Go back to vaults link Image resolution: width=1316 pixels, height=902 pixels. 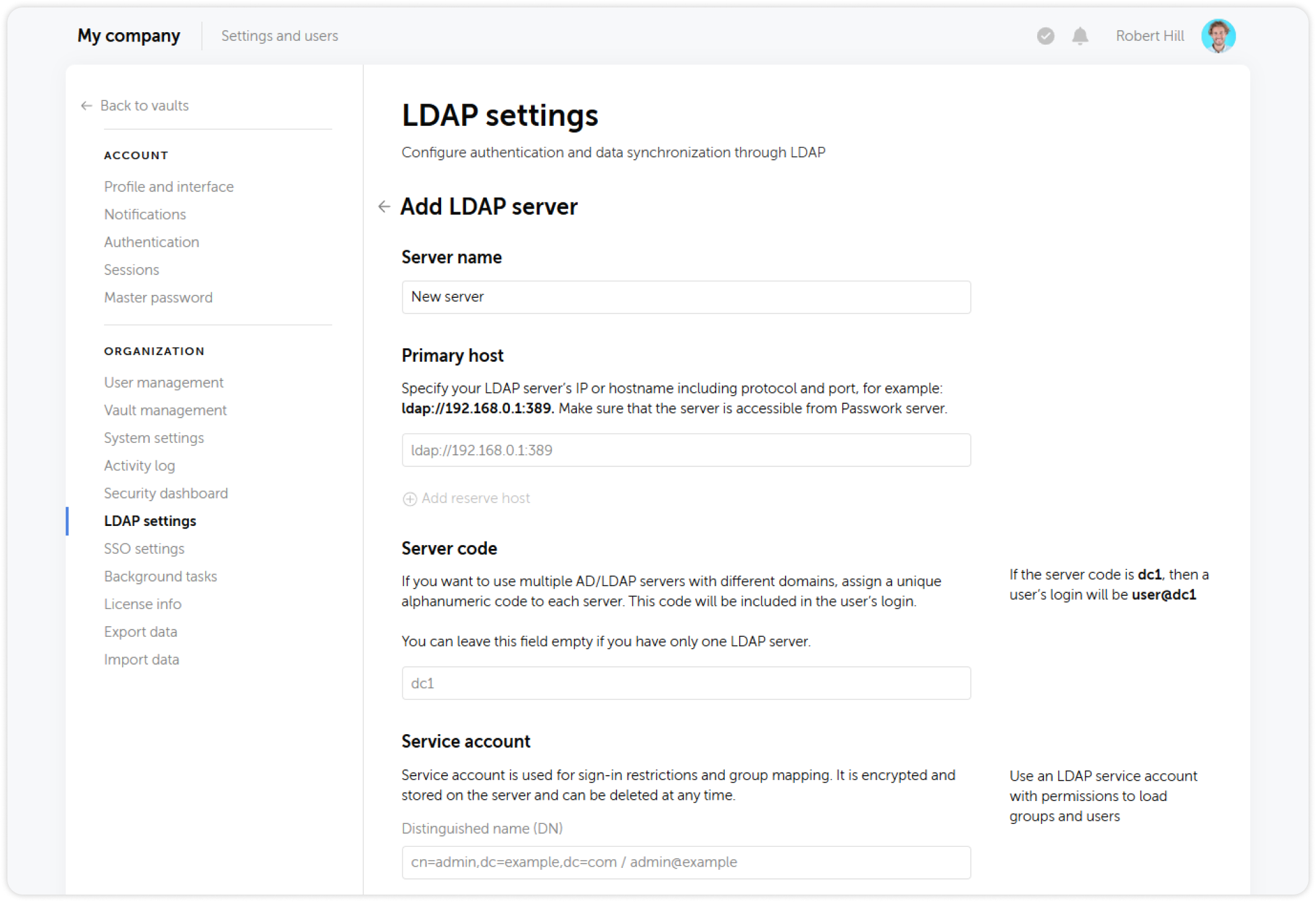click(144, 106)
